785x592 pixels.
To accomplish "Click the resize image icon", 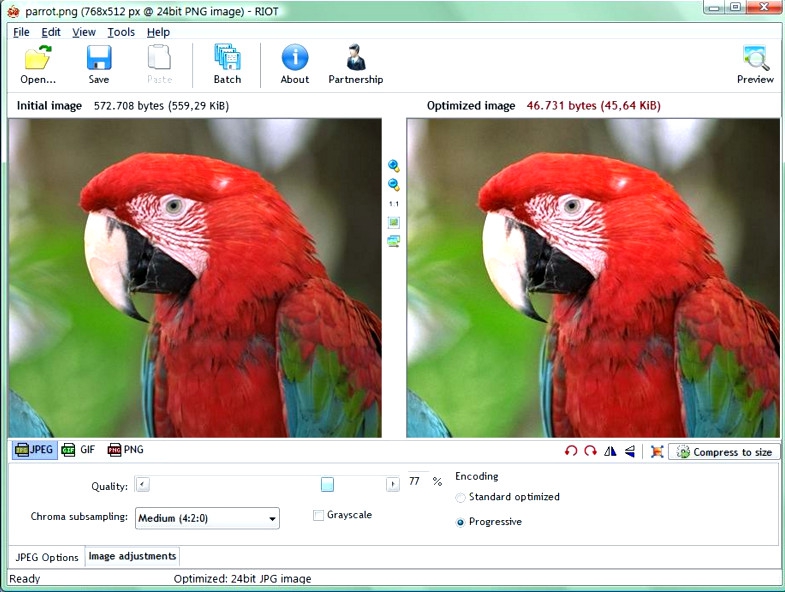I will click(x=656, y=452).
